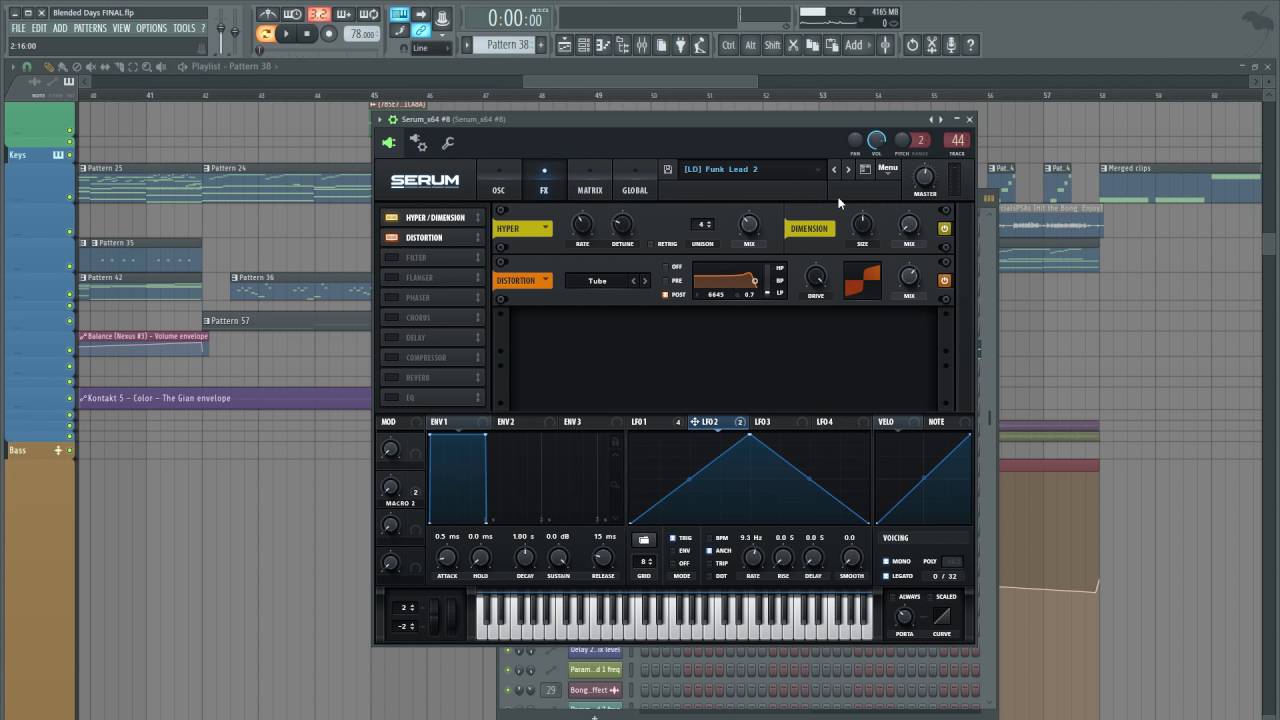Screen dimensions: 1280x720
Task: Click the Serum wrapper wrench icon
Action: click(448, 143)
